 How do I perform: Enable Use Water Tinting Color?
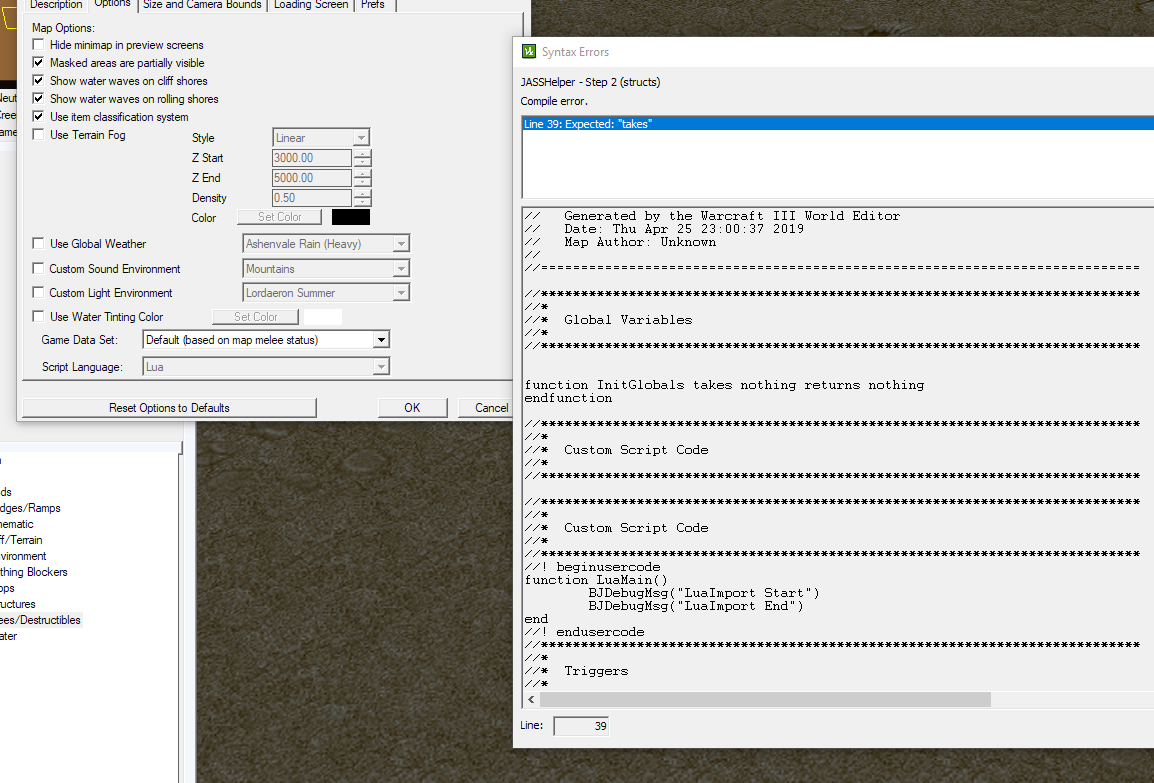(38, 316)
